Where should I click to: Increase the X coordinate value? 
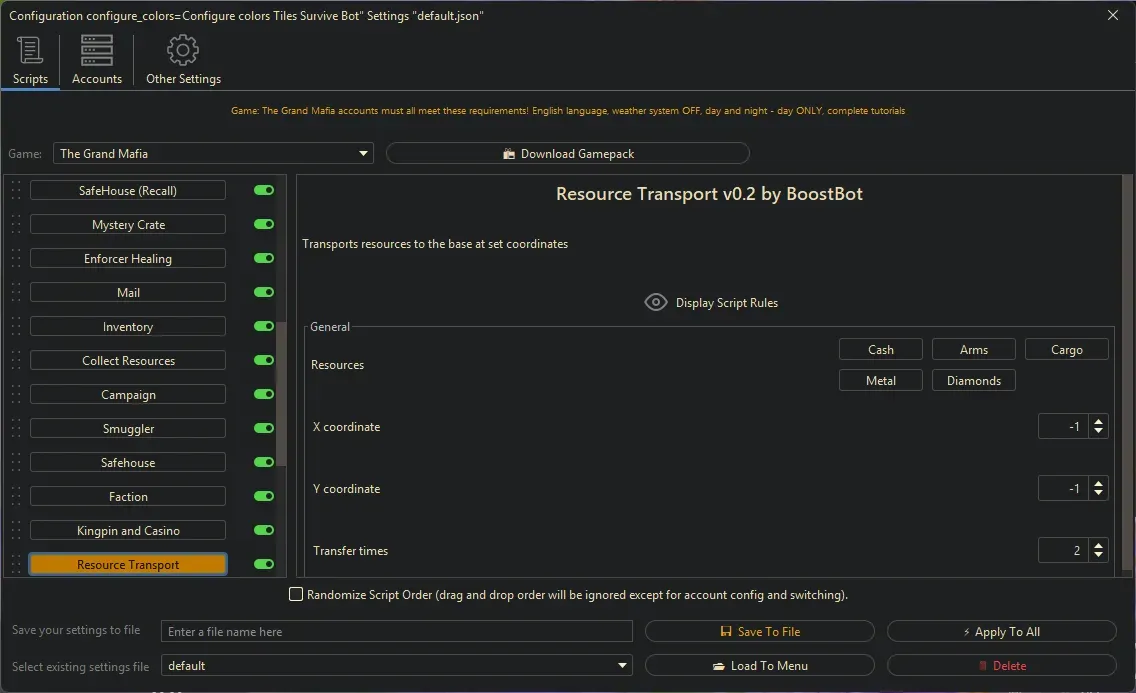[1098, 421]
